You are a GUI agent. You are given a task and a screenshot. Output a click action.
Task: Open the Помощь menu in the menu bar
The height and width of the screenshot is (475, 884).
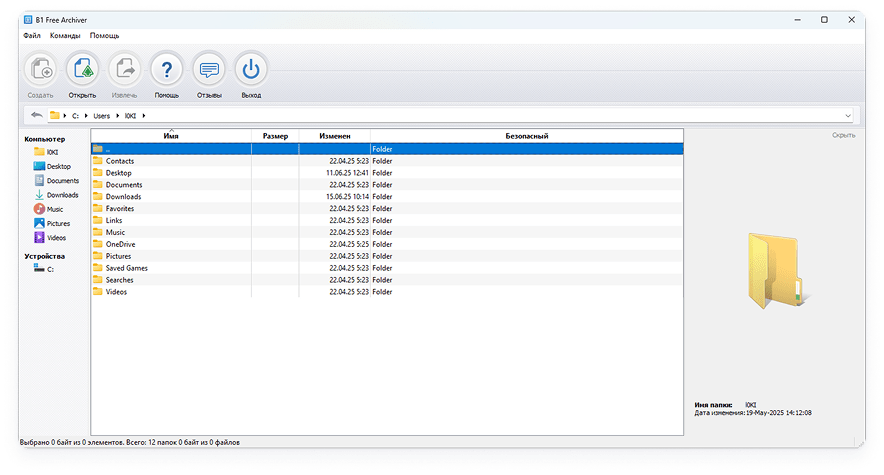(x=104, y=35)
